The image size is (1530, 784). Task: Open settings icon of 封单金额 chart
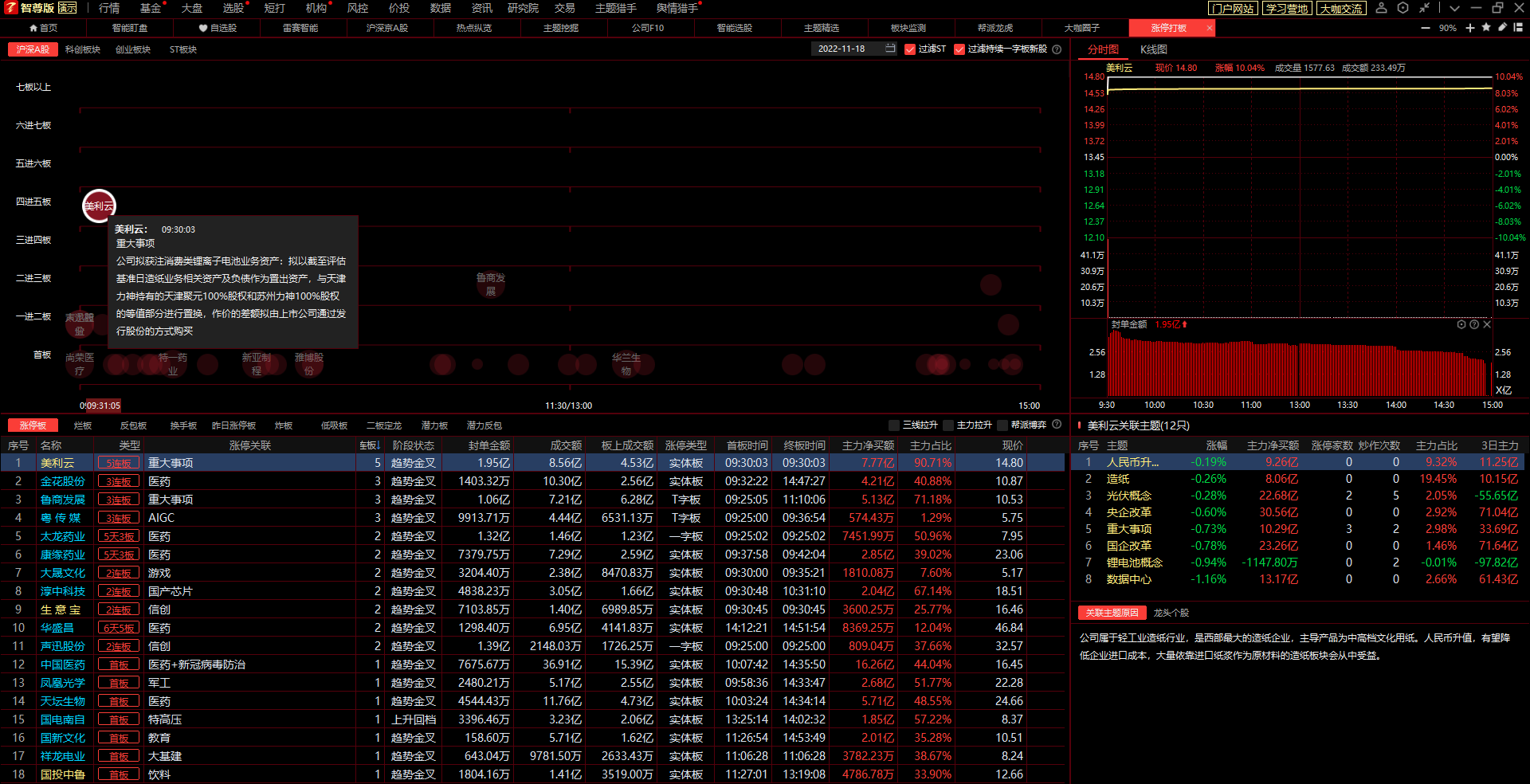[x=1461, y=324]
